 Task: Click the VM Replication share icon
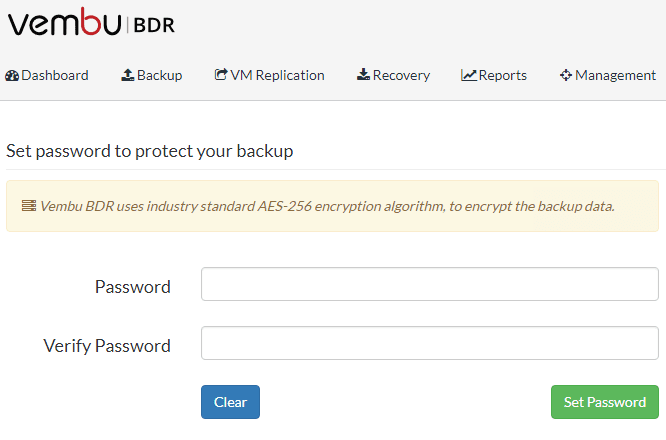point(221,75)
